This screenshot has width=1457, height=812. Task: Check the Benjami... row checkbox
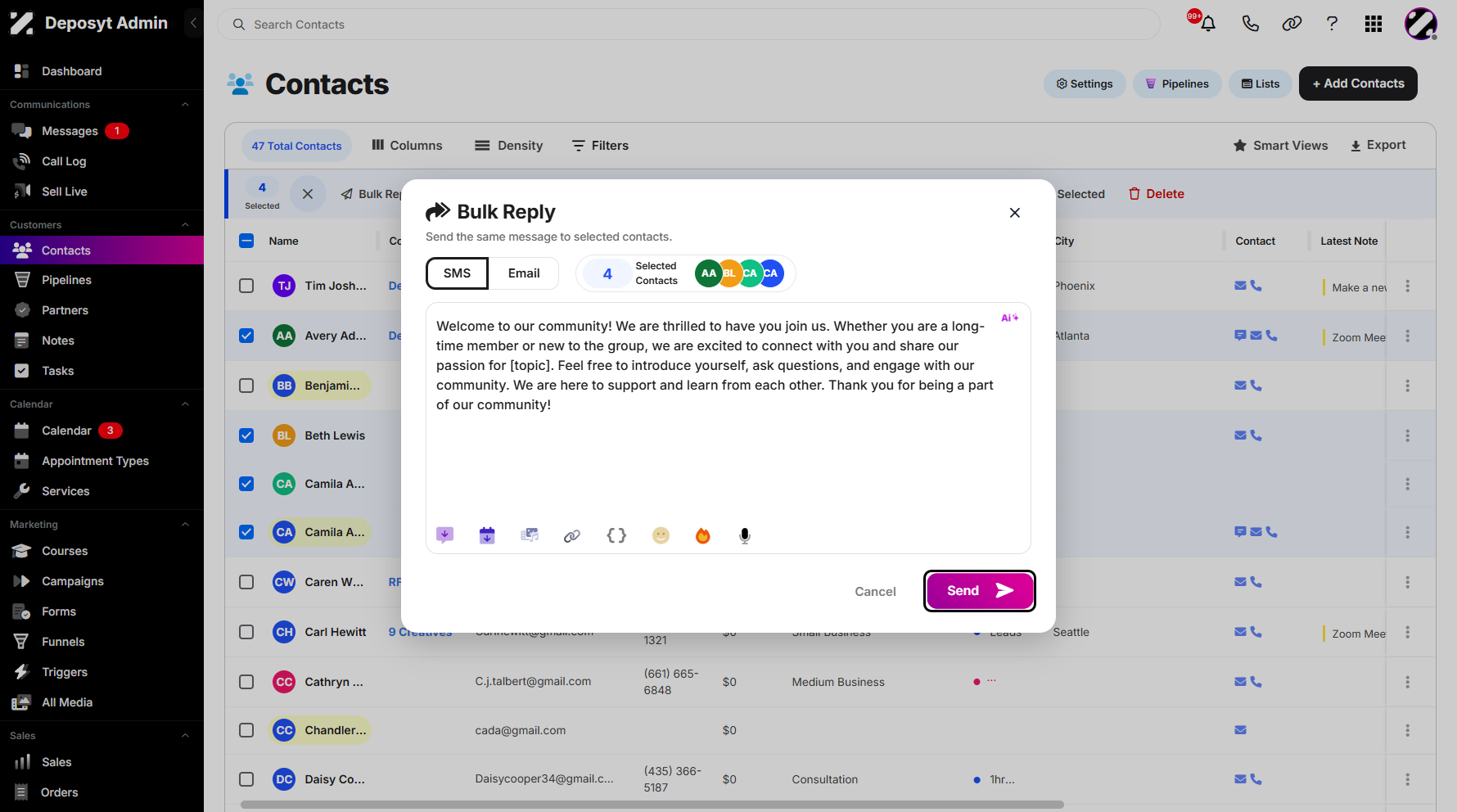pos(246,386)
